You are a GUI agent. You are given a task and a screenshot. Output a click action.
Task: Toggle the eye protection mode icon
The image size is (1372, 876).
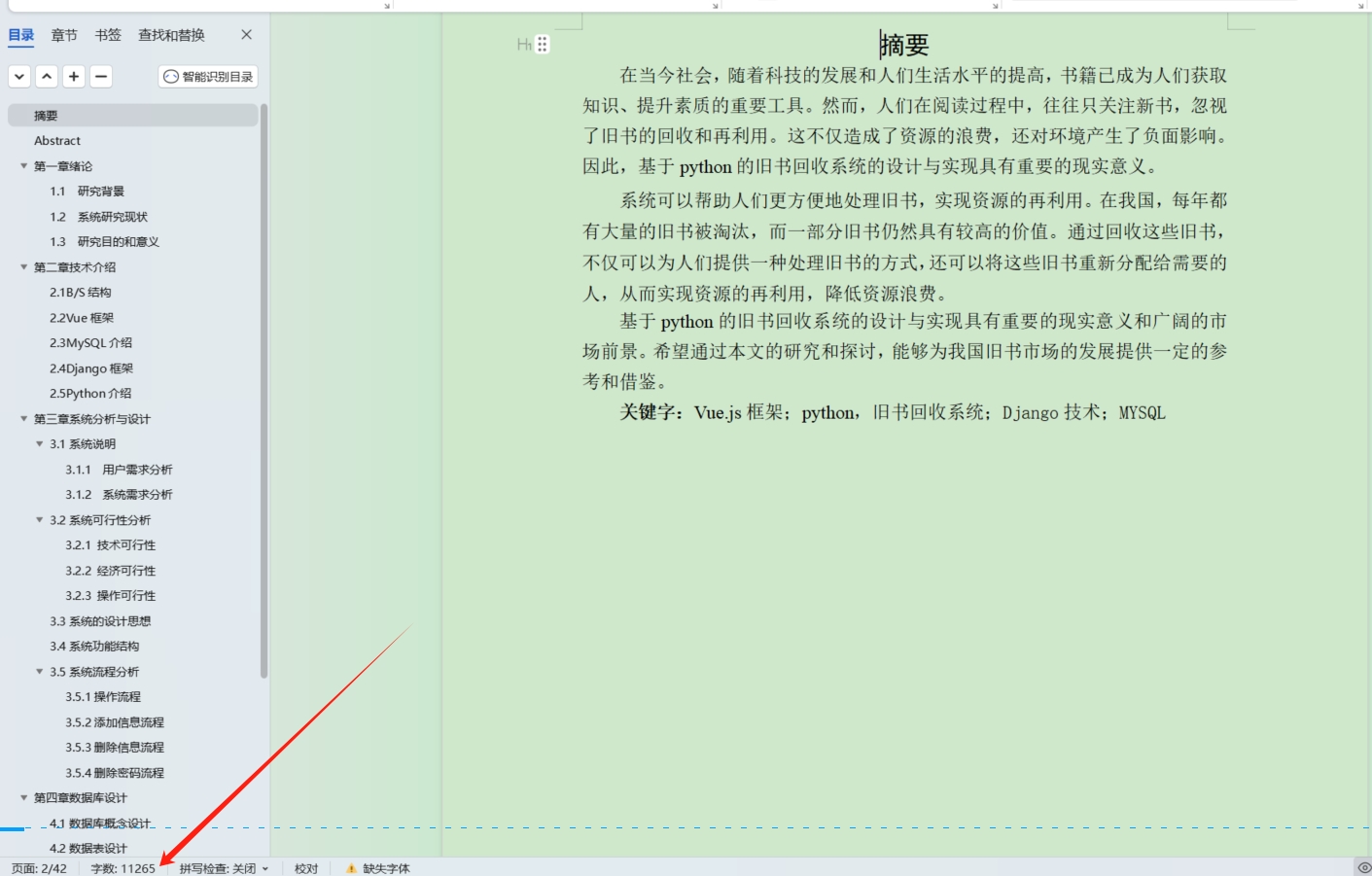pos(1363,867)
